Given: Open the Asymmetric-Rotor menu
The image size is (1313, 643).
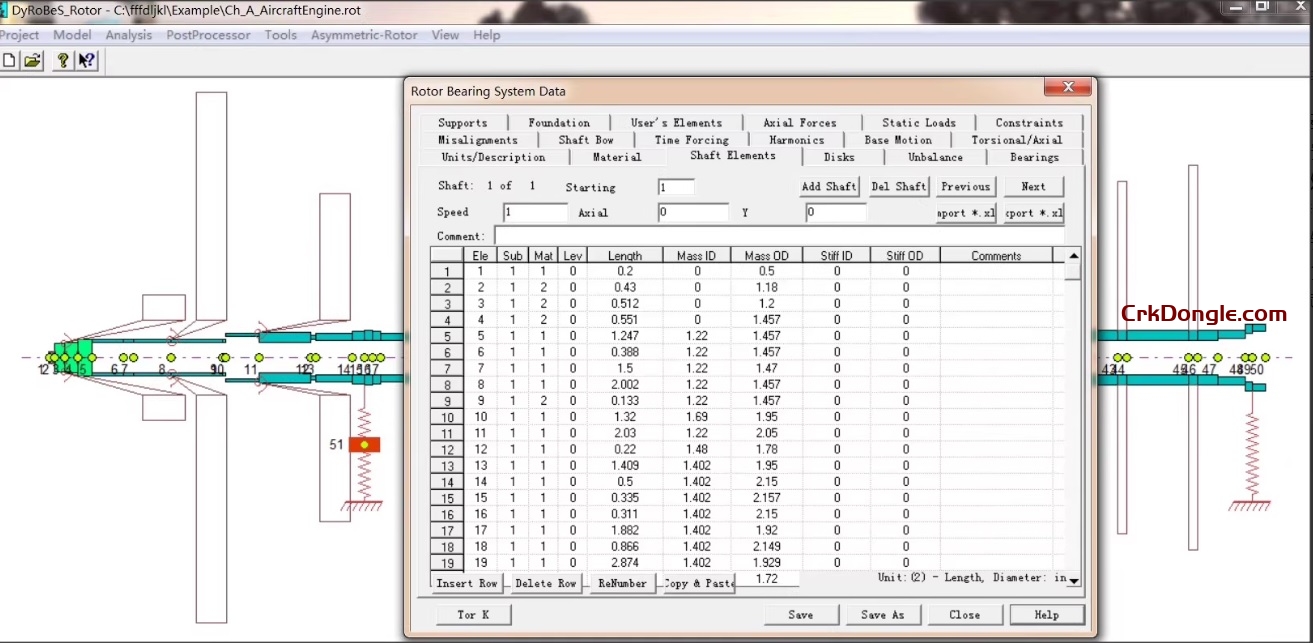Looking at the screenshot, I should click(364, 34).
